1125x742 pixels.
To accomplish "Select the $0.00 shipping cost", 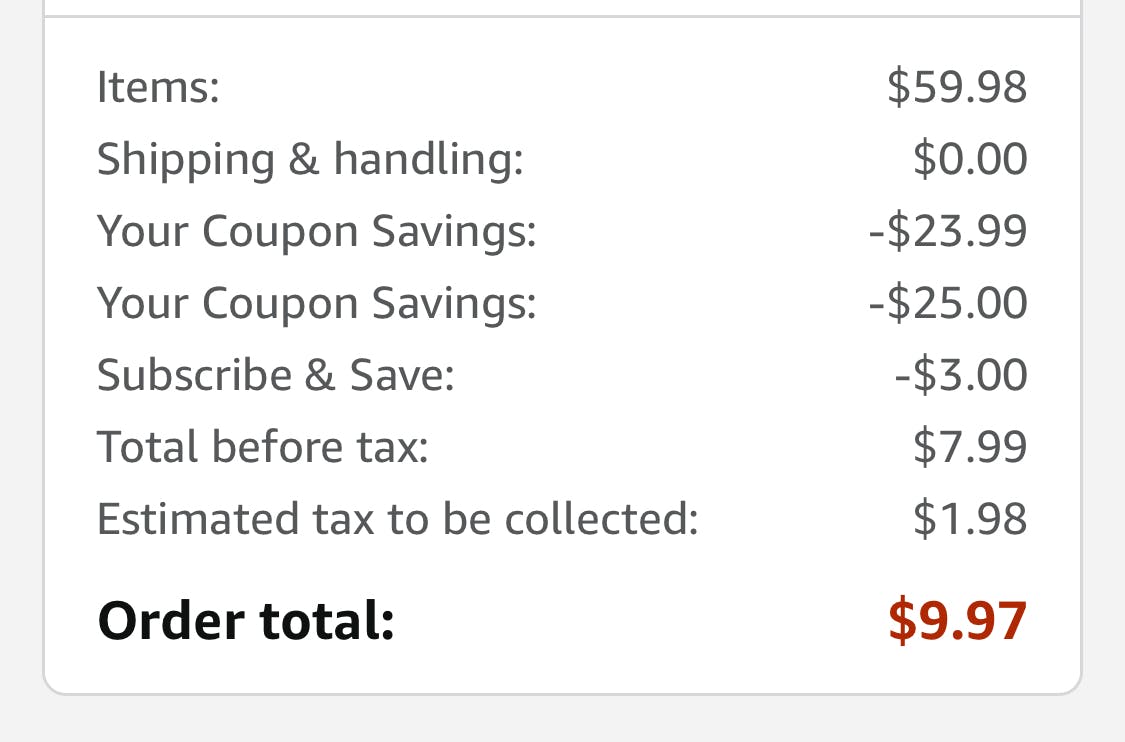I will coord(970,160).
